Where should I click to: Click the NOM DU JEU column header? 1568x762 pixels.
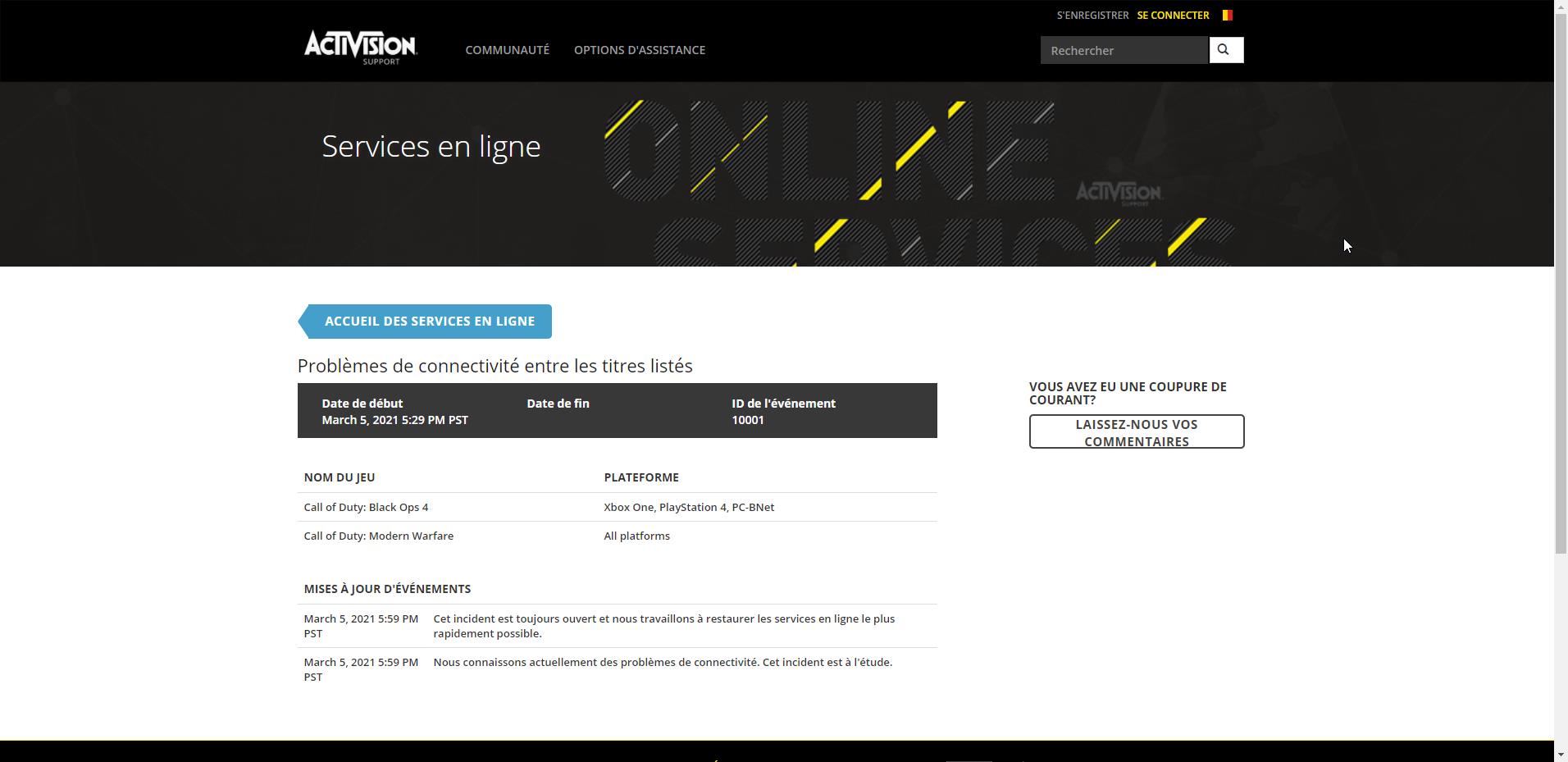pyautogui.click(x=339, y=477)
